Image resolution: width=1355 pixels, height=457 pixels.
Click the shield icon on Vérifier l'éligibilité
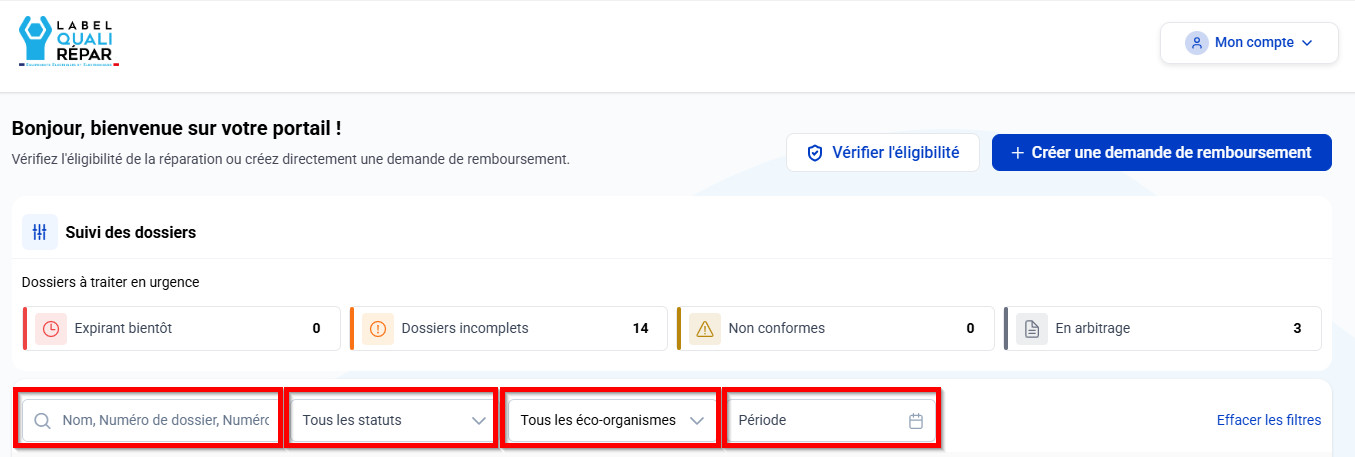815,153
